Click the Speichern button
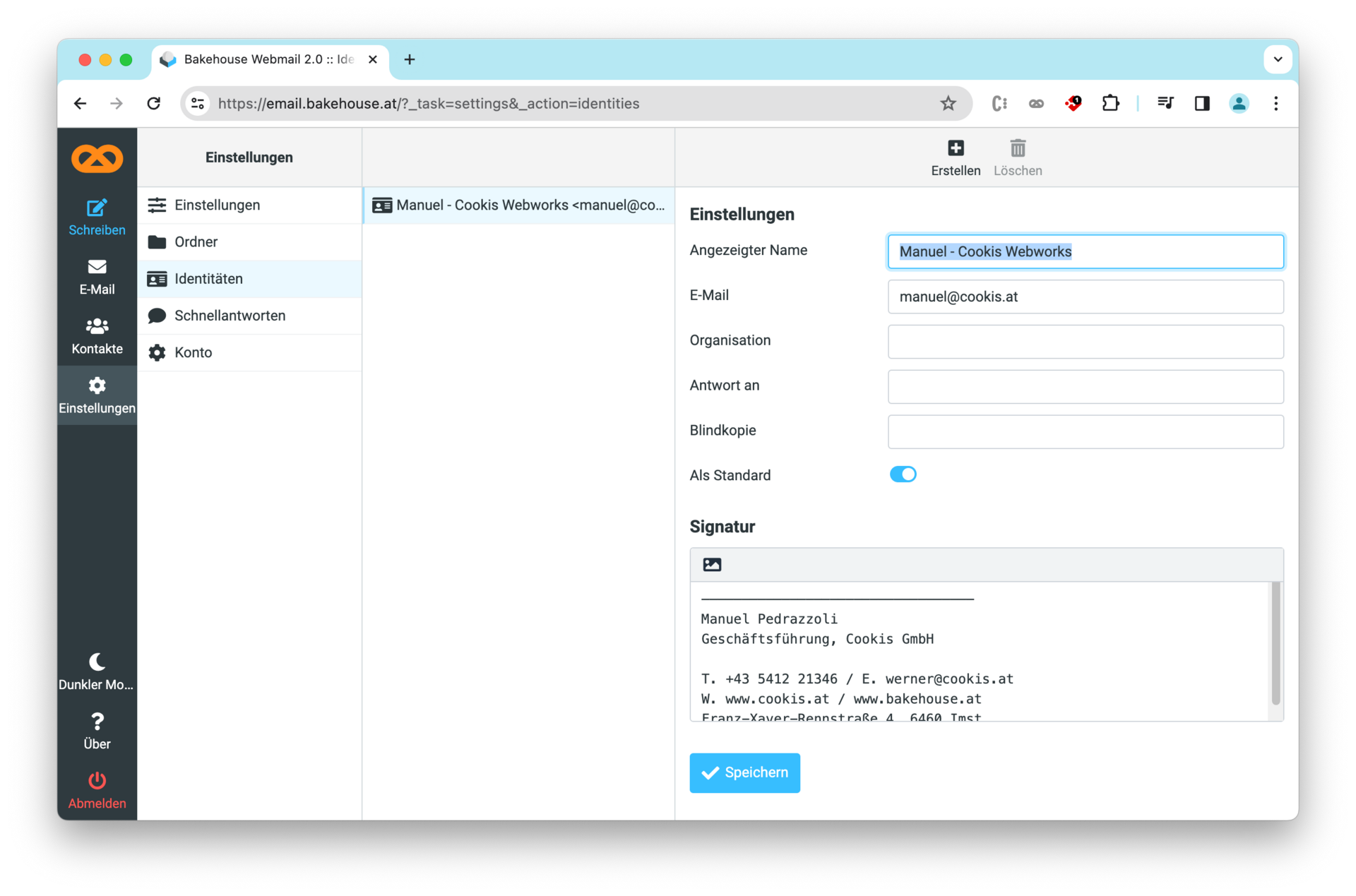The width and height of the screenshot is (1356, 896). [x=744, y=772]
